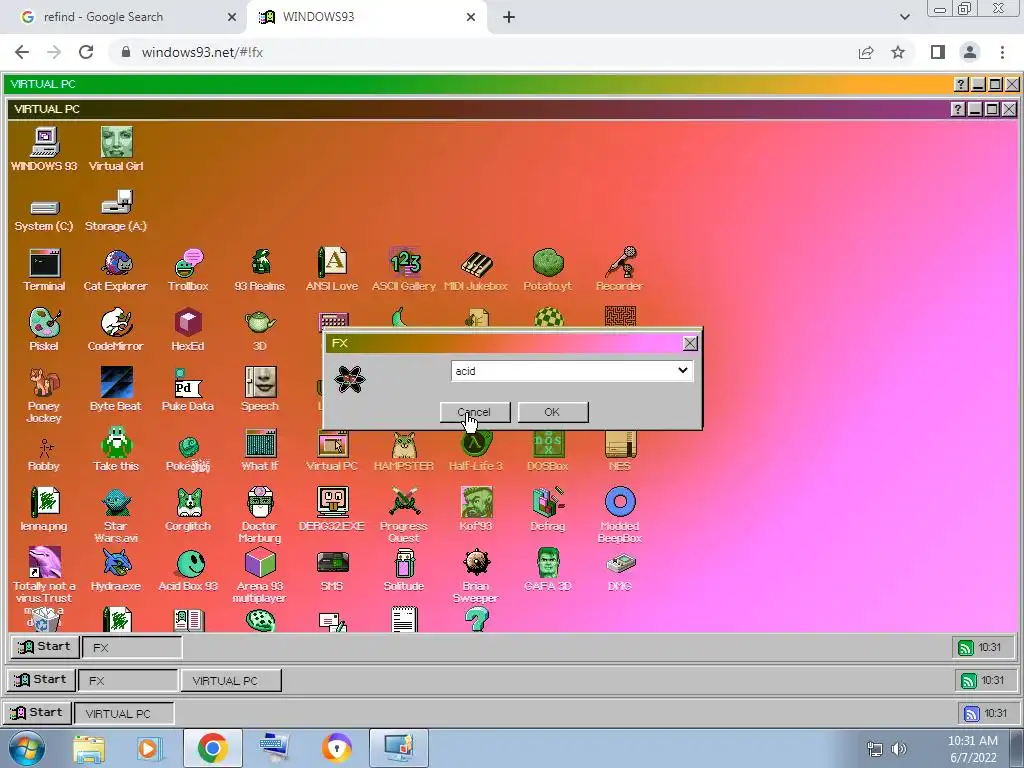This screenshot has height=768, width=1024.
Task: Open Chrome from Windows taskbar
Action: pyautogui.click(x=212, y=748)
